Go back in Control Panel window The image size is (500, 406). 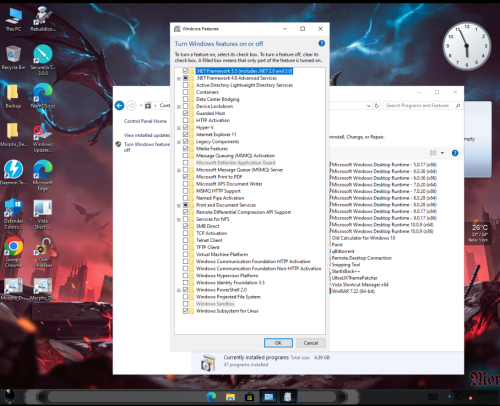tap(120, 106)
